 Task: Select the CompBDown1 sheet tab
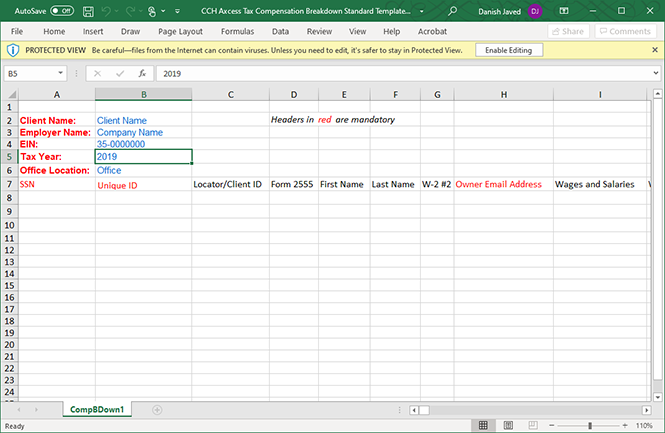[97, 410]
